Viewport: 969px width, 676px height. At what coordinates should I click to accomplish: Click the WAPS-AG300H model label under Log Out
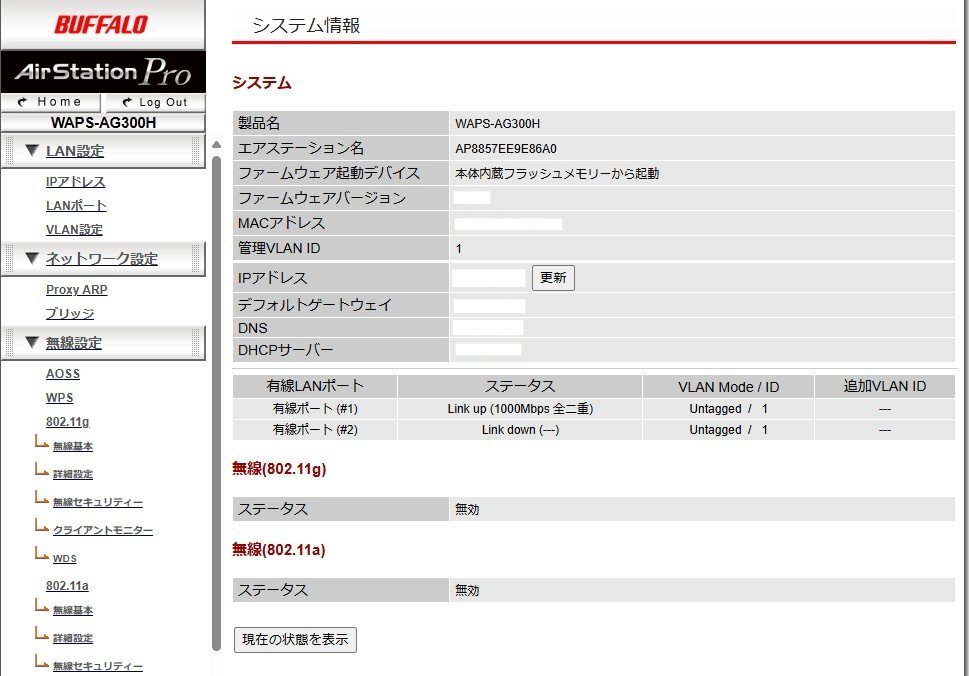tap(103, 123)
